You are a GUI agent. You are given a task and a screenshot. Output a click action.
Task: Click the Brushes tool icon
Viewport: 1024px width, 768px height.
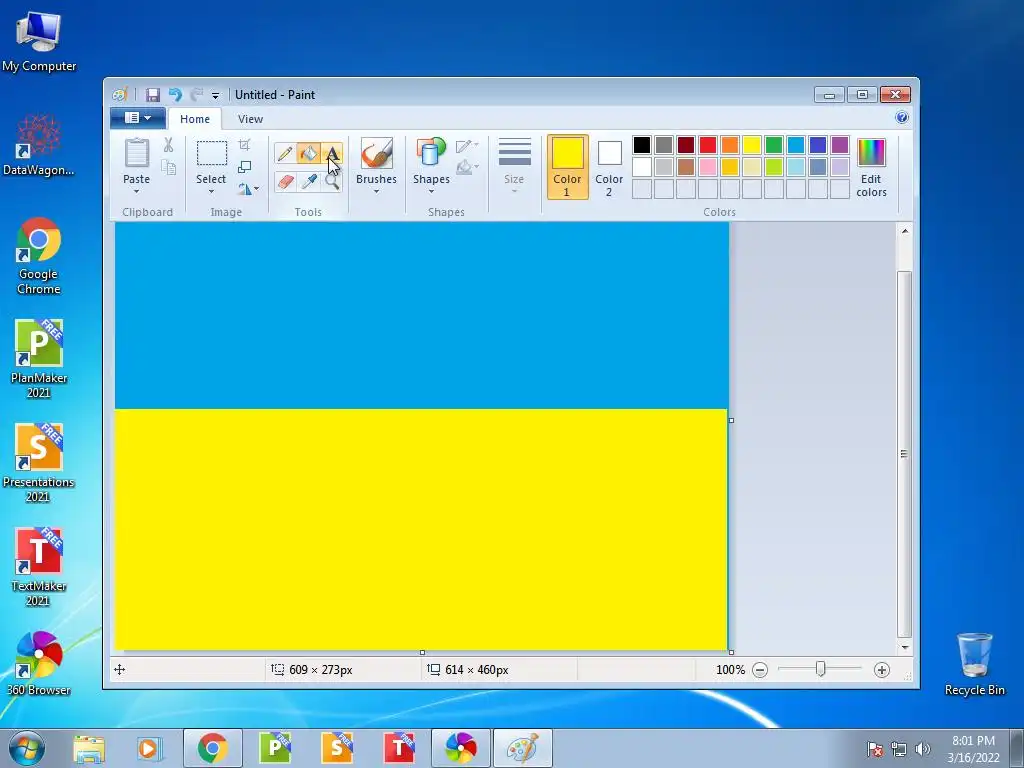[x=376, y=153]
